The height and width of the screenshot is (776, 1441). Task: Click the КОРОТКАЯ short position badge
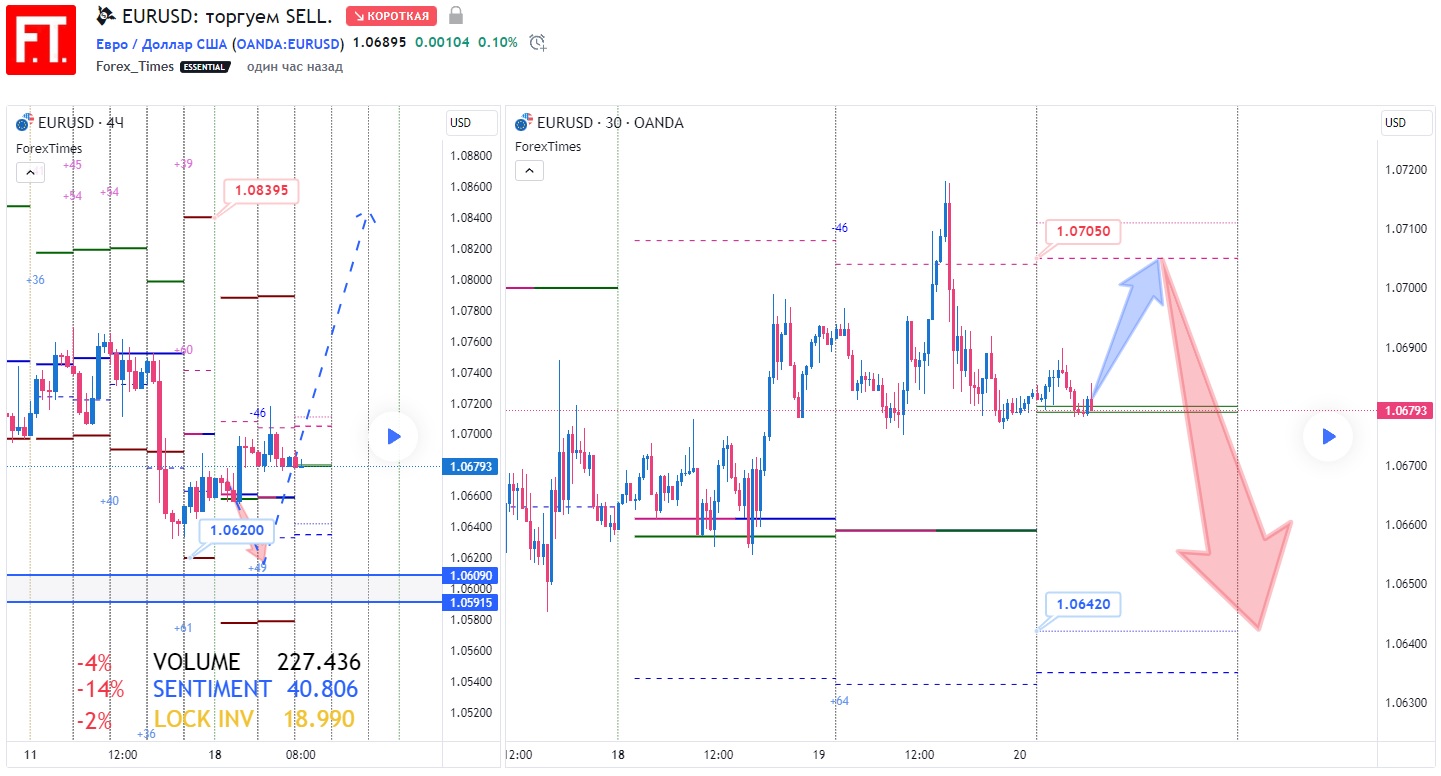[x=391, y=16]
